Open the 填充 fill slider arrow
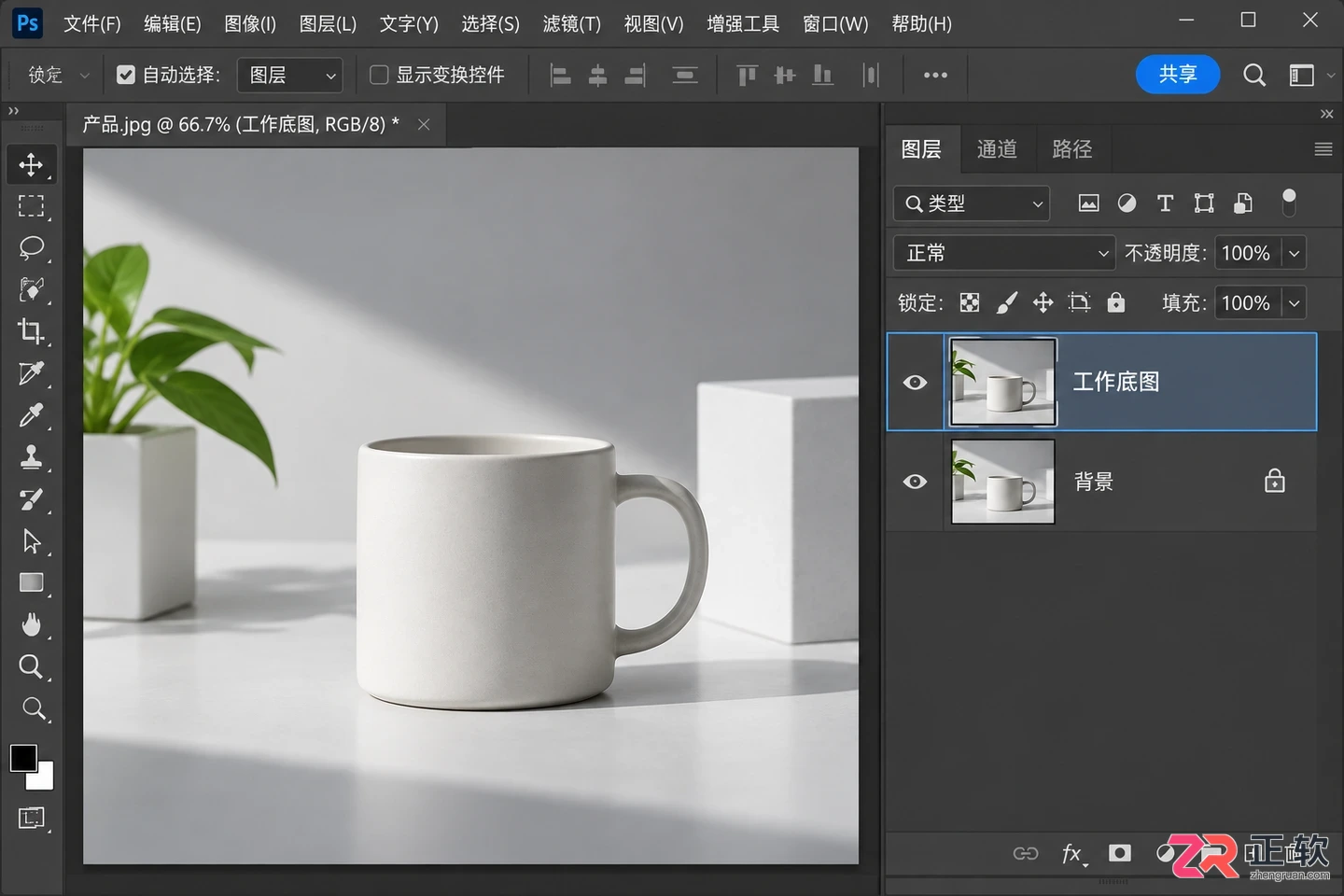Image resolution: width=1344 pixels, height=896 pixels. [1295, 302]
